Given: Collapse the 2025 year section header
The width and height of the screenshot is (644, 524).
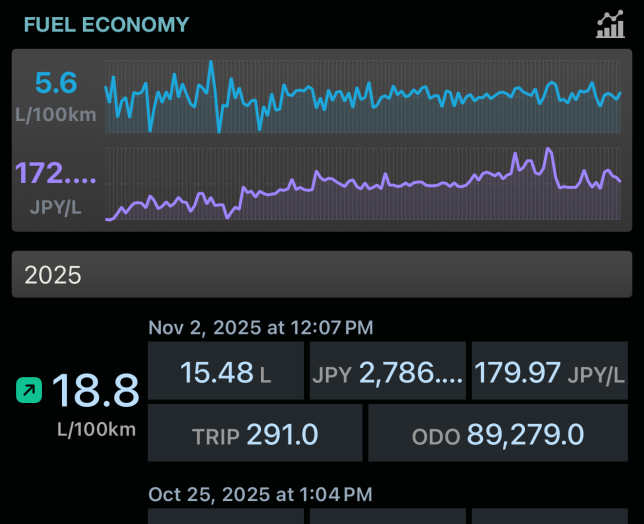Looking at the screenshot, I should point(322,275).
